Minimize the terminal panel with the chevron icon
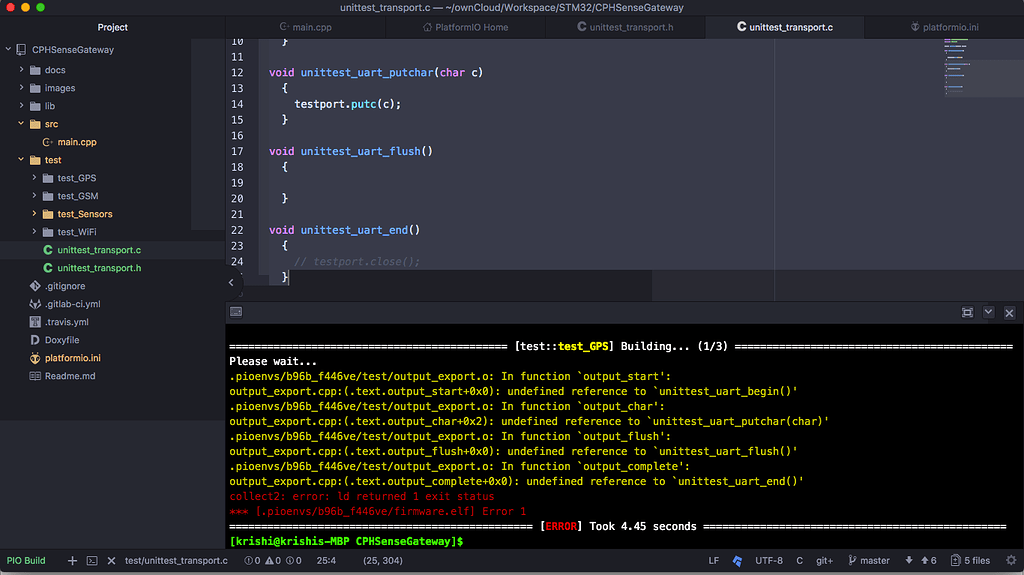The height and width of the screenshot is (575, 1024). [988, 312]
